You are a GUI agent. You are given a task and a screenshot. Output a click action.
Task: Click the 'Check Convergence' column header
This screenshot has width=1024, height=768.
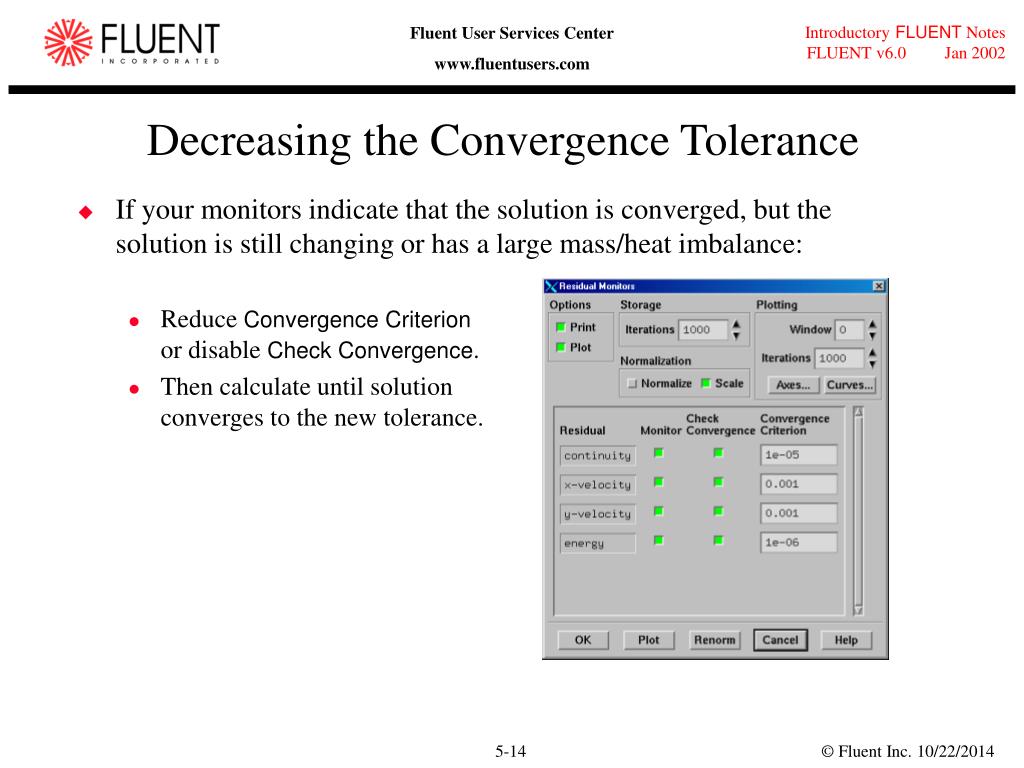(x=720, y=424)
